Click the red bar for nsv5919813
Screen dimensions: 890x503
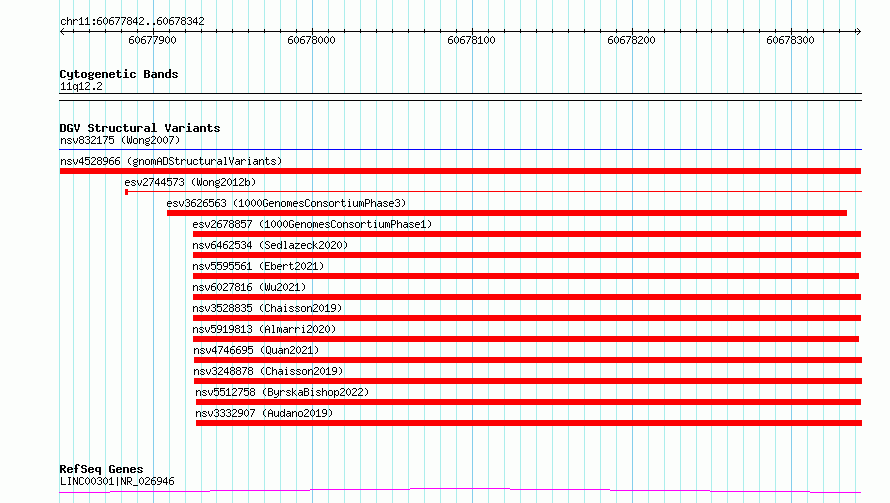[526, 339]
